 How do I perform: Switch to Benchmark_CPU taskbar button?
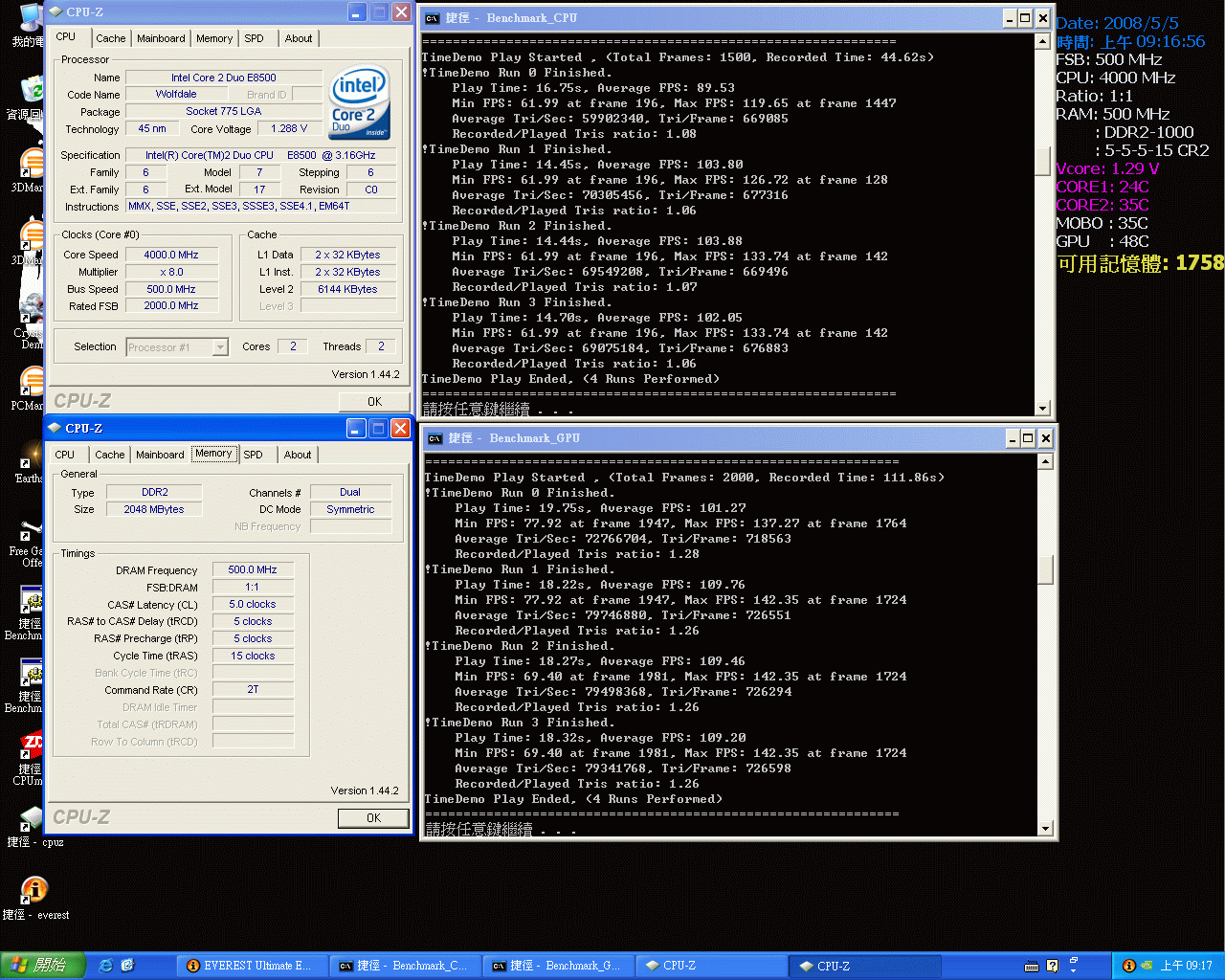click(x=404, y=966)
